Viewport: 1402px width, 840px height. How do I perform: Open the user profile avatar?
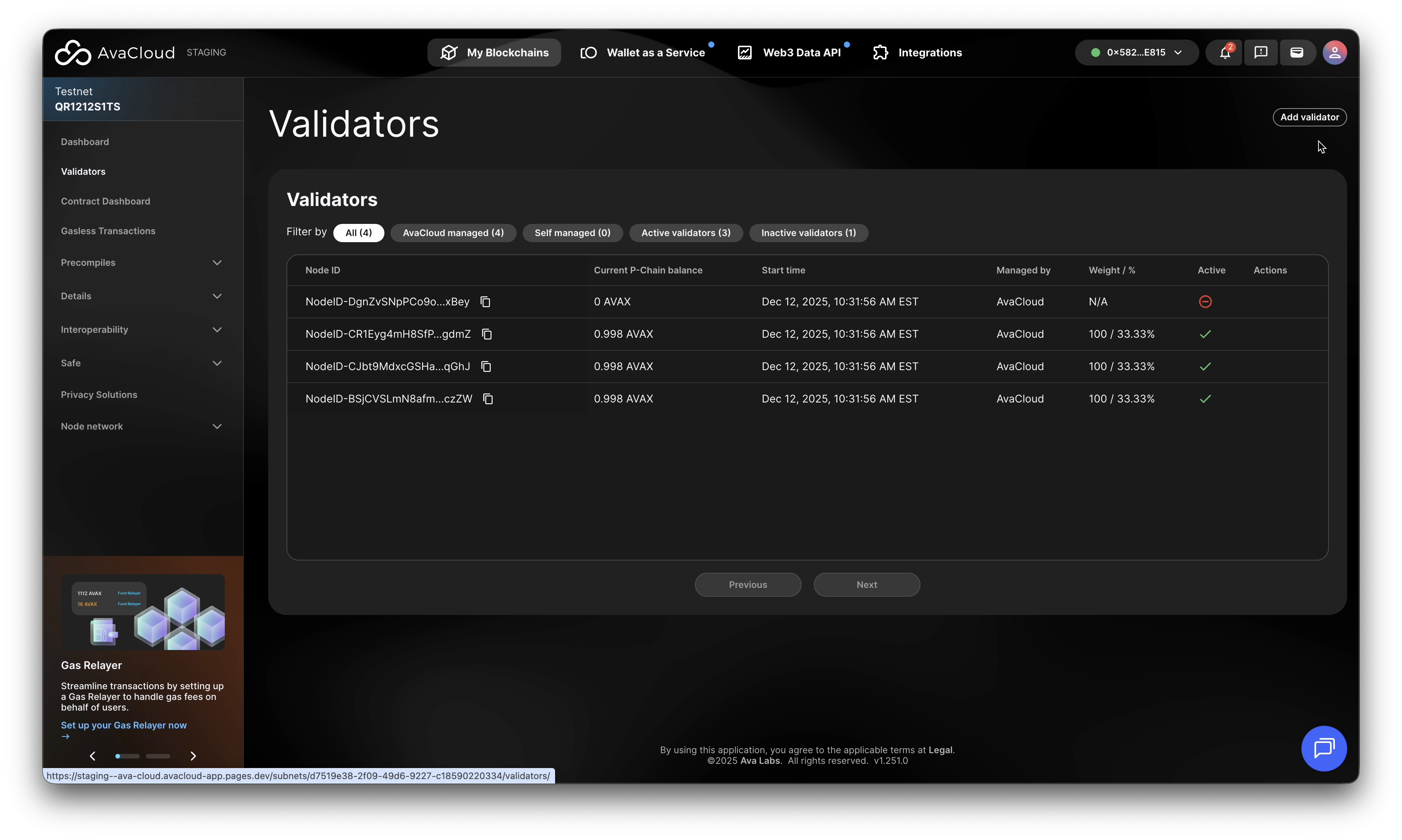(1334, 53)
